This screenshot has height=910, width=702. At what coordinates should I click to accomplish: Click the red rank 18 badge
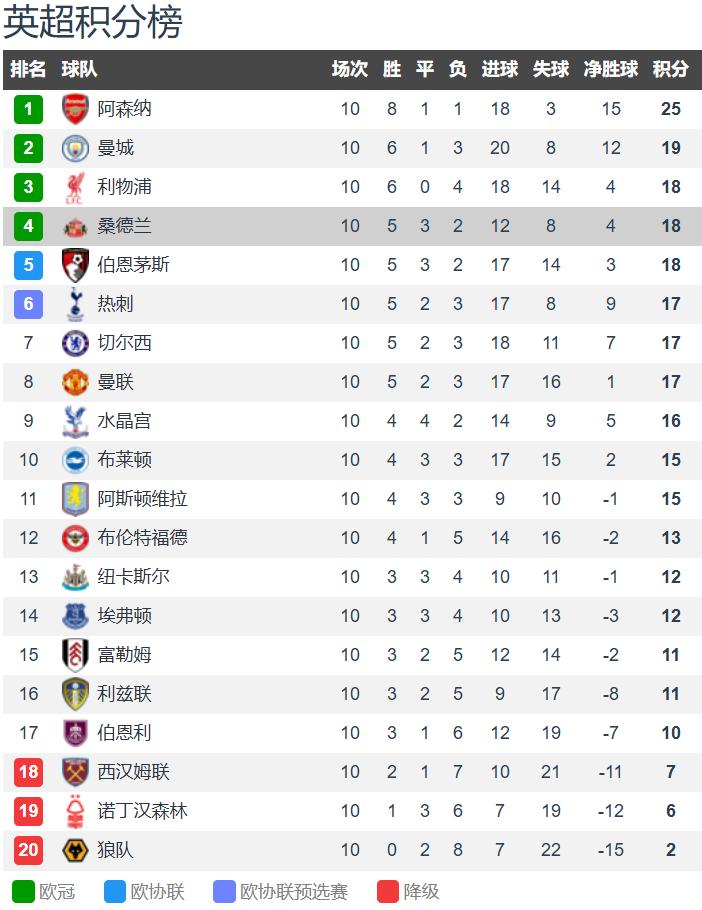click(28, 772)
